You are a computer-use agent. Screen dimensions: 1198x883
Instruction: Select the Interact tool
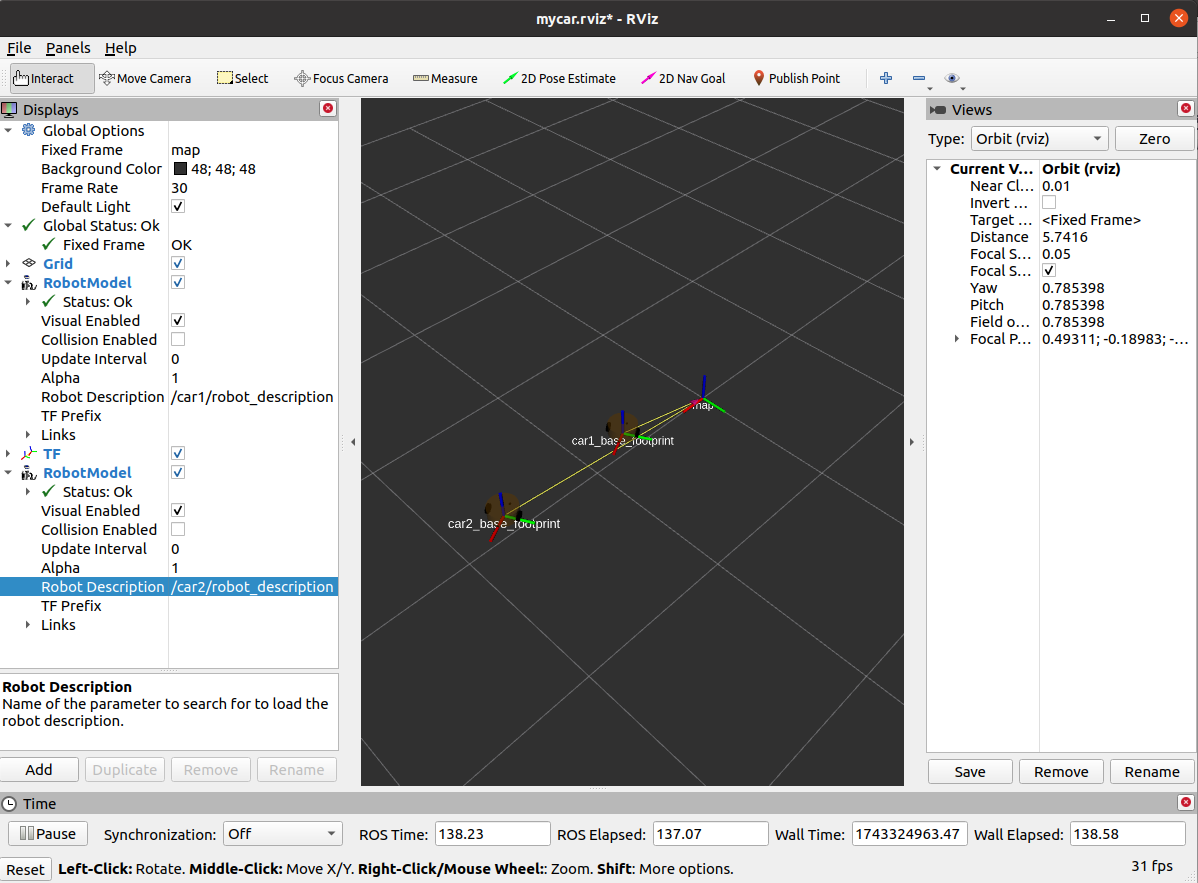(x=52, y=79)
